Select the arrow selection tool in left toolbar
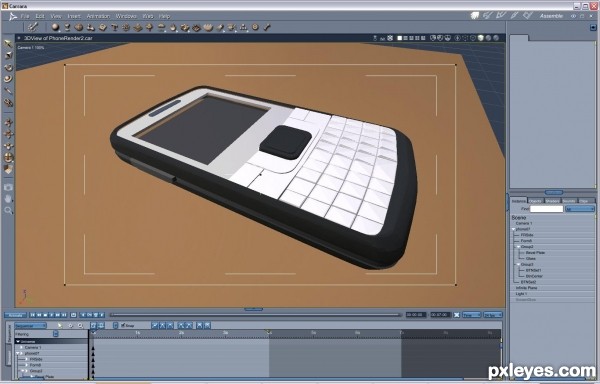600x384 pixels. [8, 43]
